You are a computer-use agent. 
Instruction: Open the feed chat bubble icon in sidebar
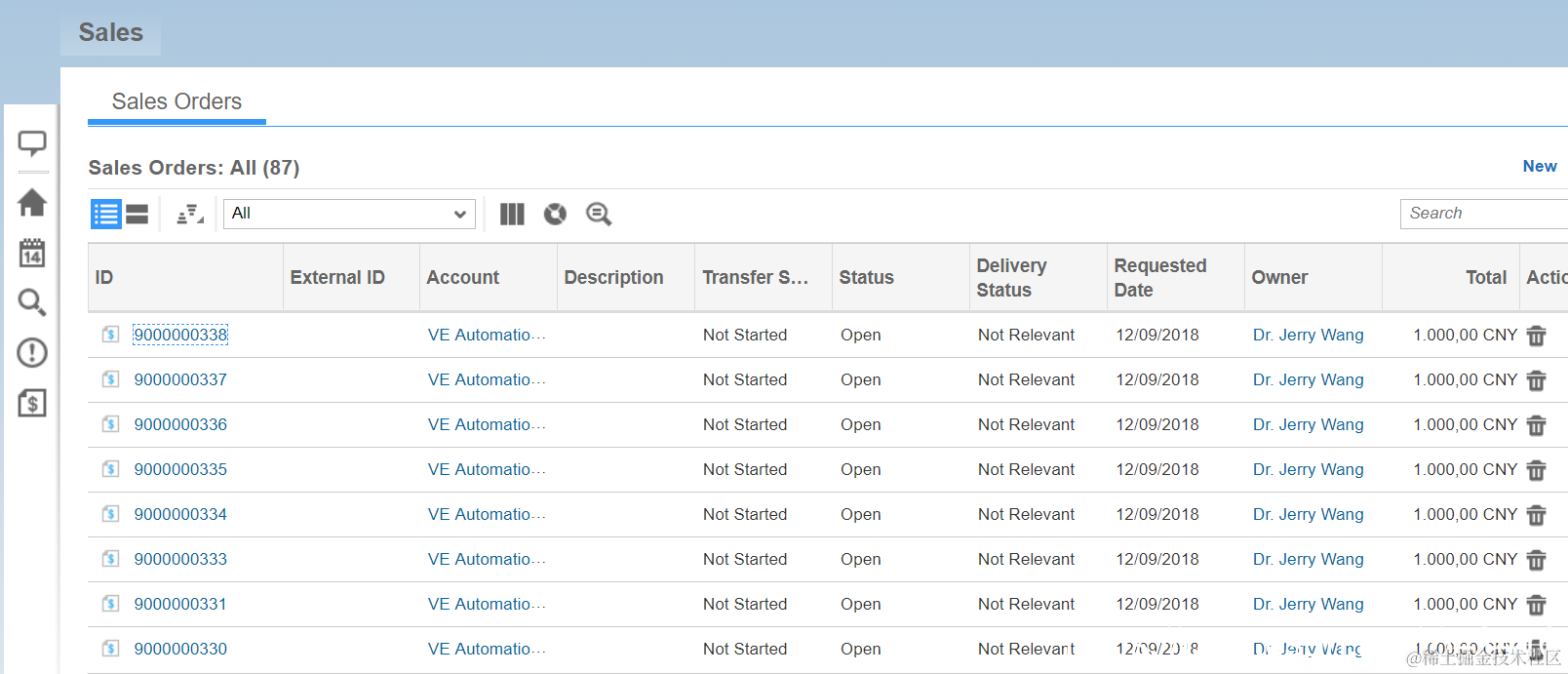point(32,143)
